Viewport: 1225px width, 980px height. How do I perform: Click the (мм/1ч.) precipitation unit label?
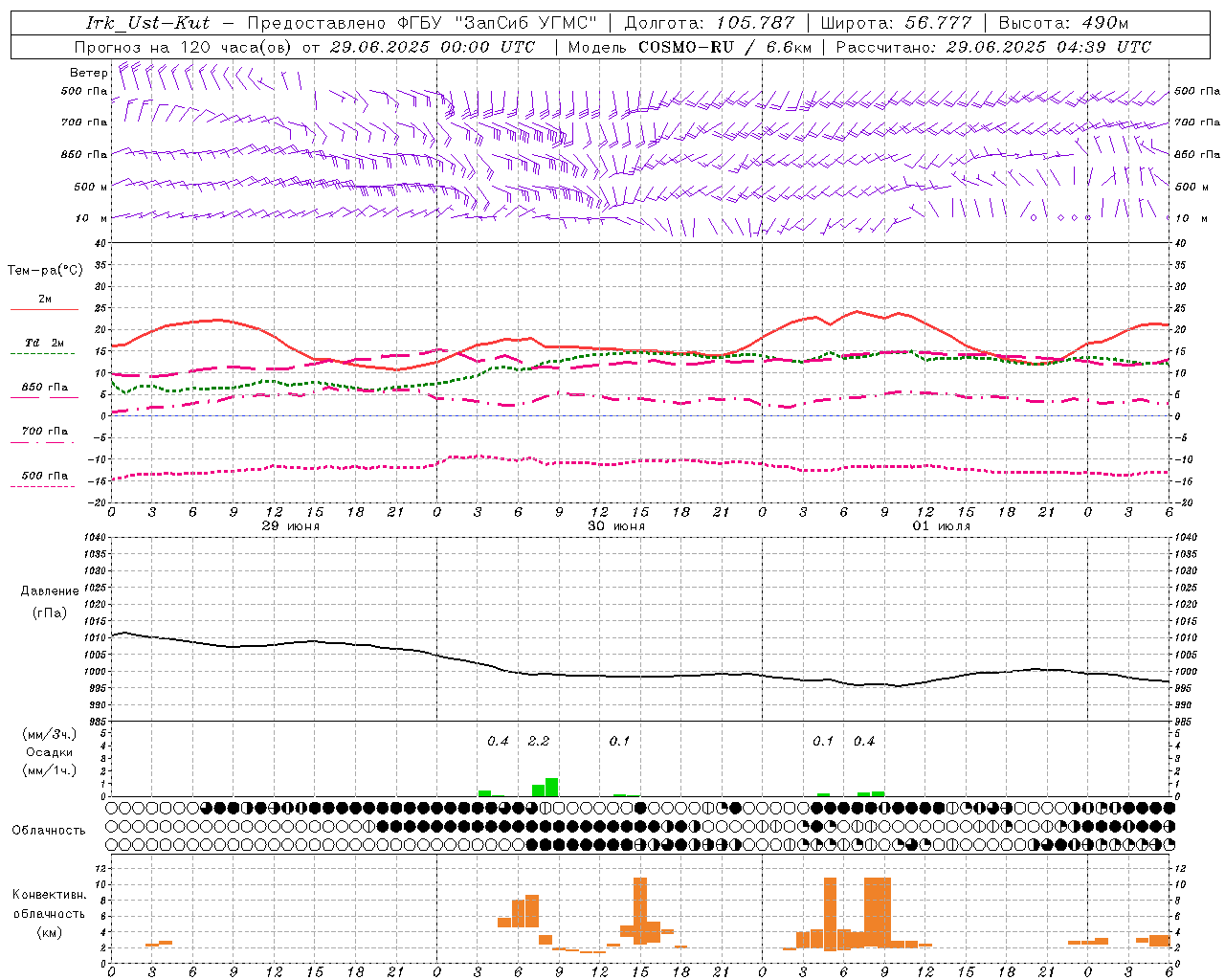[x=50, y=769]
